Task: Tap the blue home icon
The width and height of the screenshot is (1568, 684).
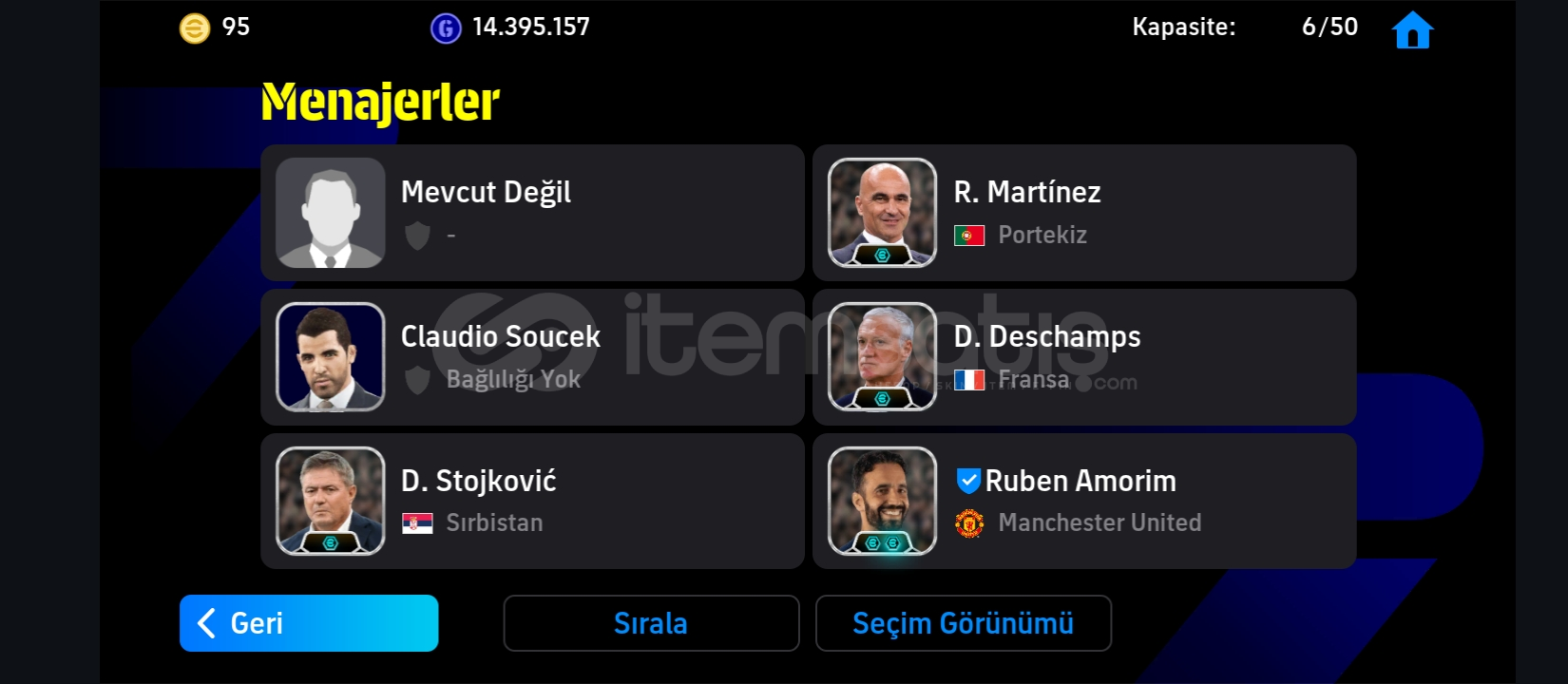Action: tap(1412, 29)
